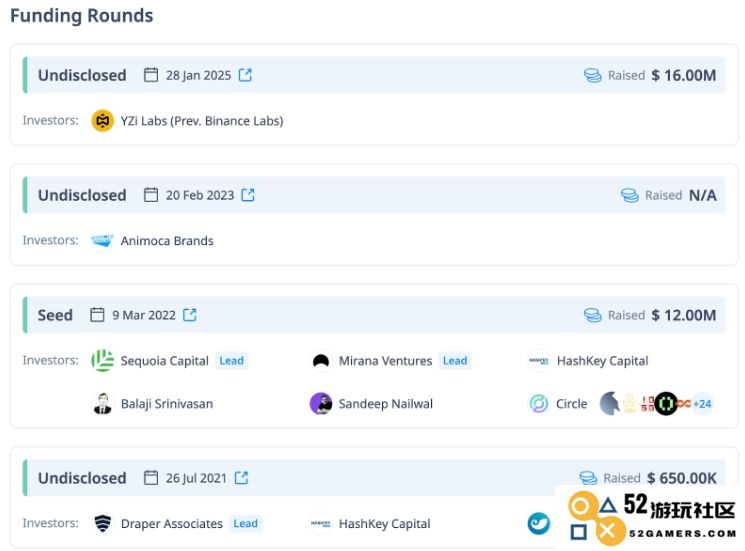Click the Lead badge next to Mirana Ventures
This screenshot has height=551, width=745.
pos(455,361)
